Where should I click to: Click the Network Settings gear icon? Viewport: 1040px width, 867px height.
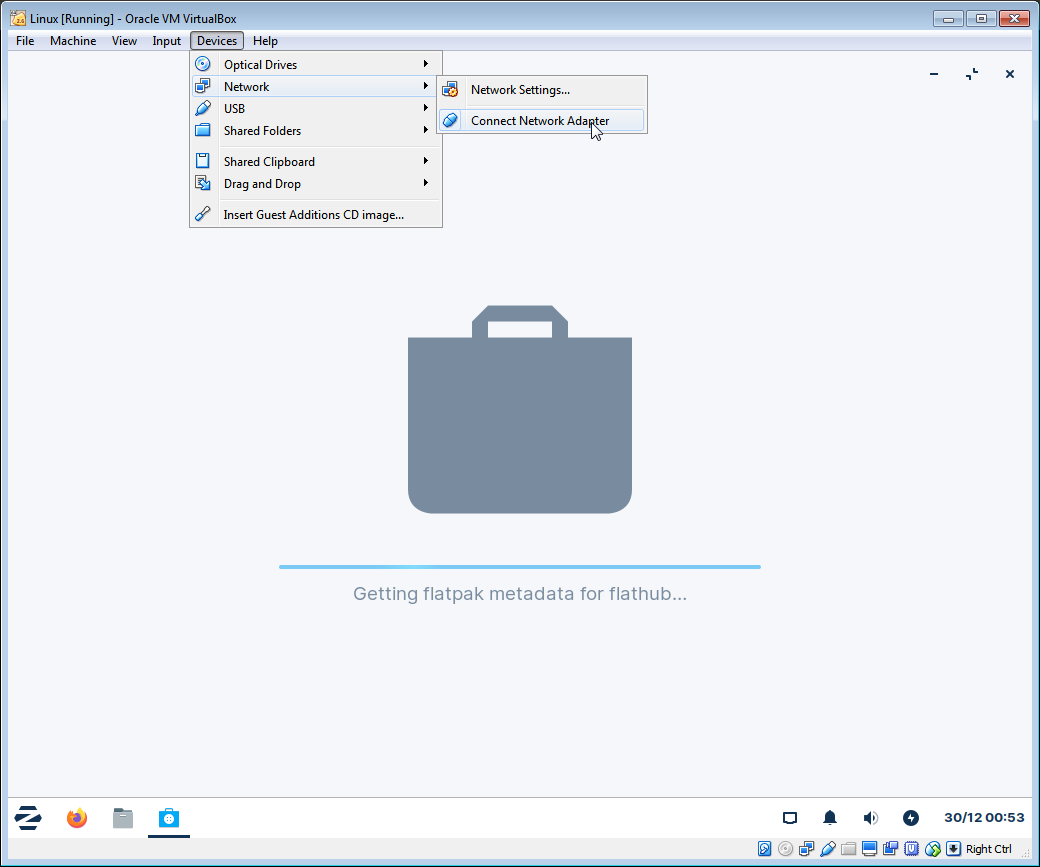coord(450,90)
